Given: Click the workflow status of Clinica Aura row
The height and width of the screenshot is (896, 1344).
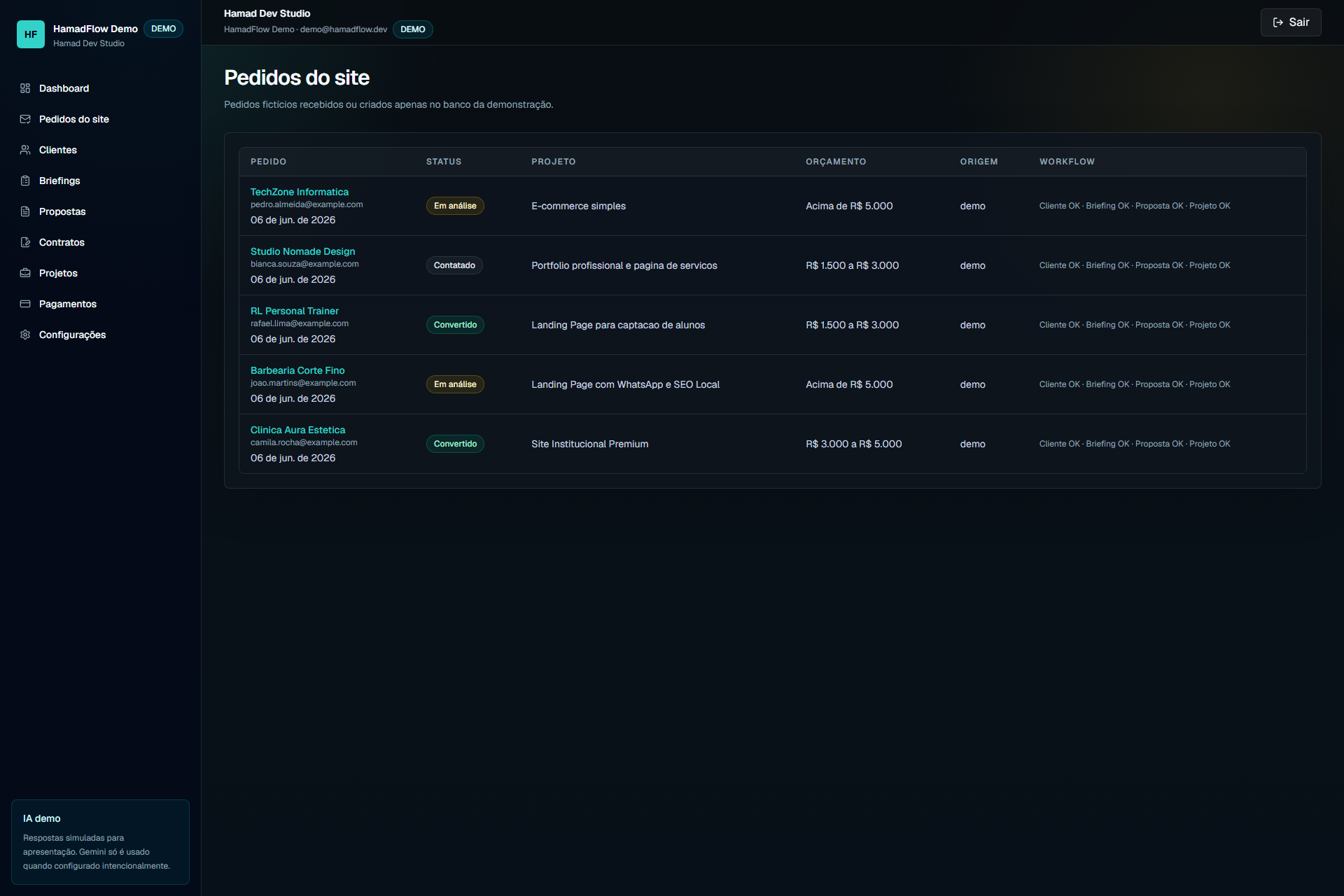Looking at the screenshot, I should pyautogui.click(x=1135, y=444).
